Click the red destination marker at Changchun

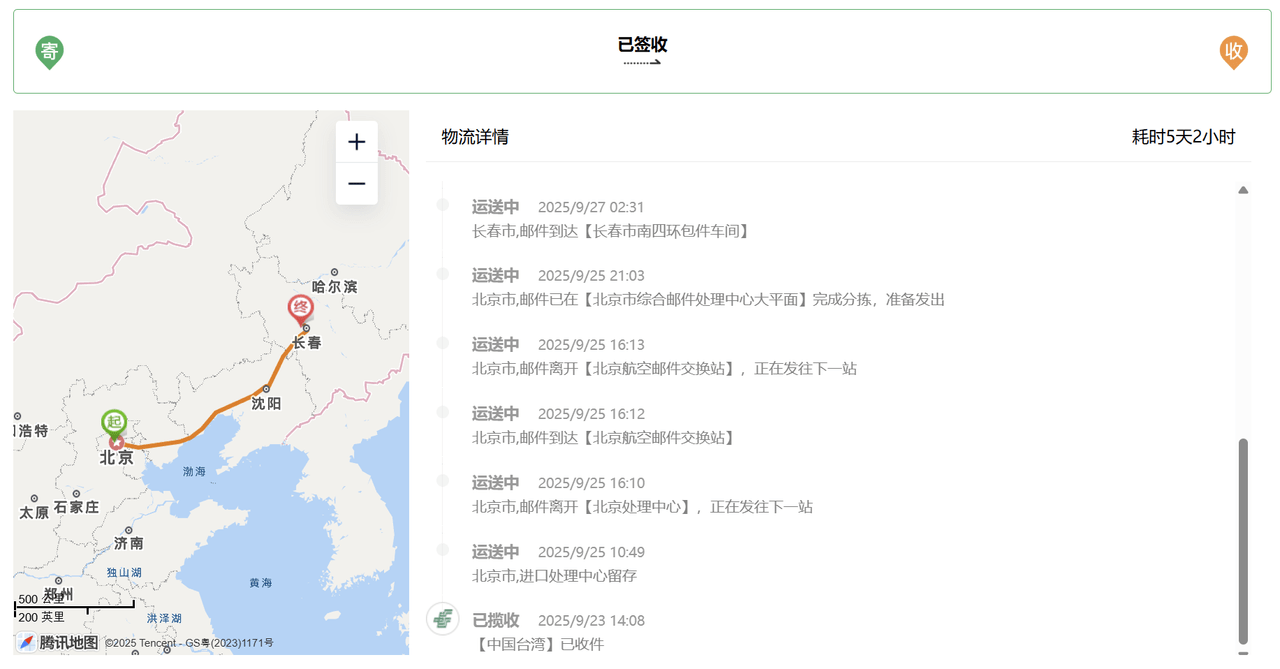click(x=301, y=310)
